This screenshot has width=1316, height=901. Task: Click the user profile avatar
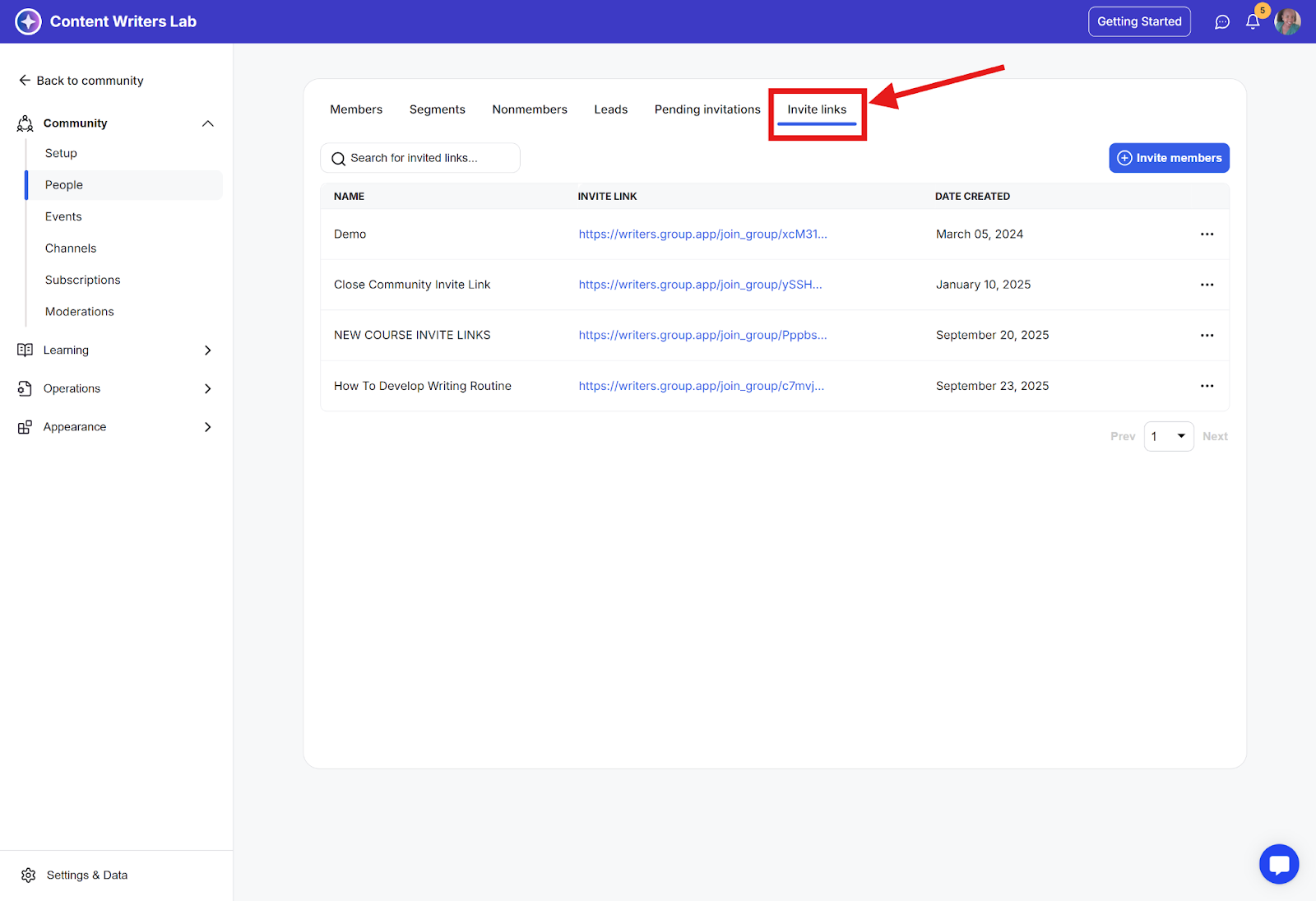point(1287,22)
